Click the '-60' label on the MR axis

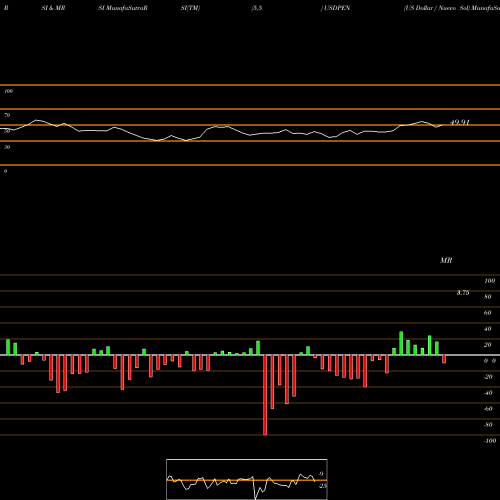[488, 409]
